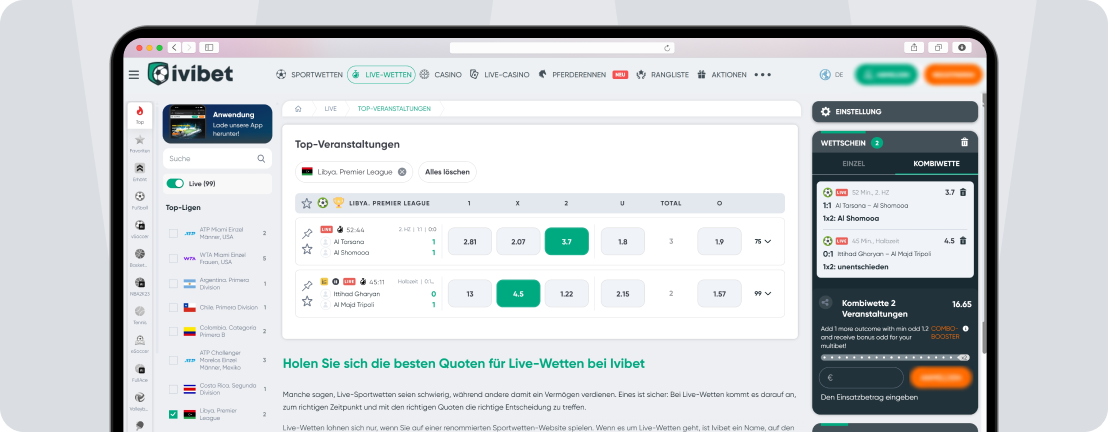Viewport: 1108px width, 432px height.
Task: Reload page in browser address bar
Action: 666,48
